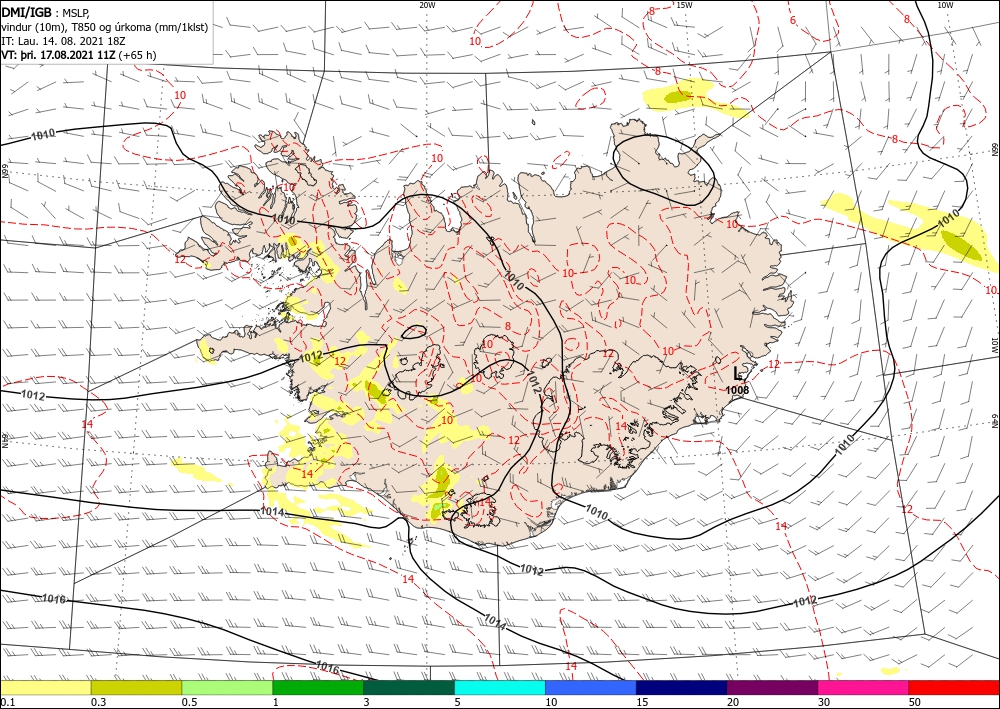Select the olive 0.3–0.5 legend swatch

pyautogui.click(x=136, y=687)
